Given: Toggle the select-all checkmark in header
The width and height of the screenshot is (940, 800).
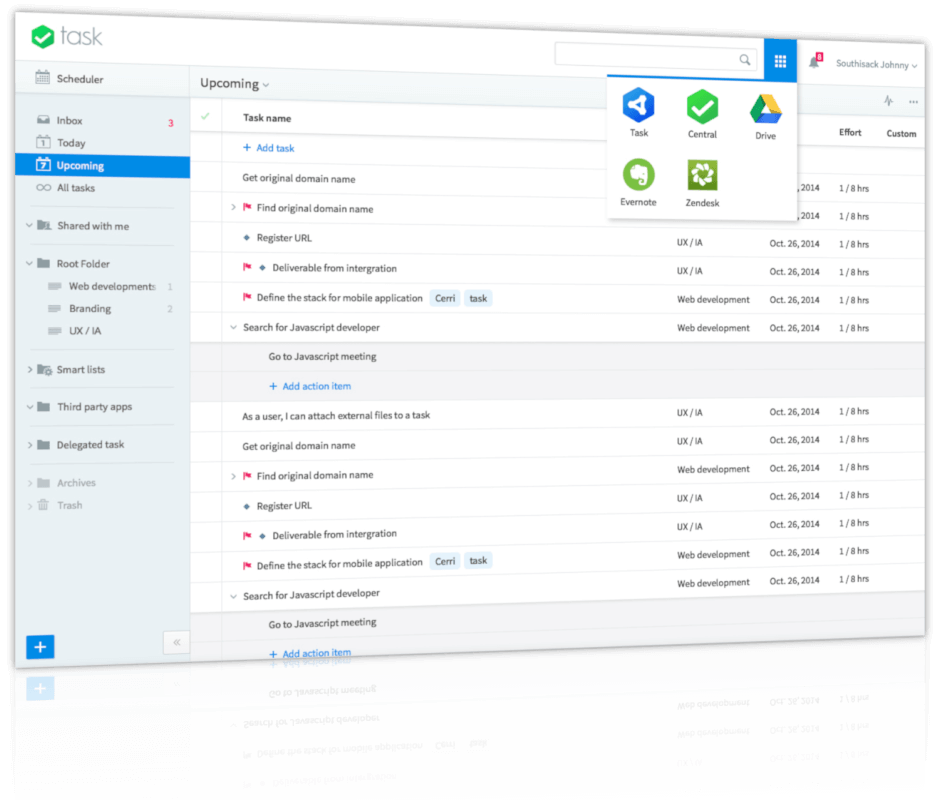Looking at the screenshot, I should pos(206,116).
